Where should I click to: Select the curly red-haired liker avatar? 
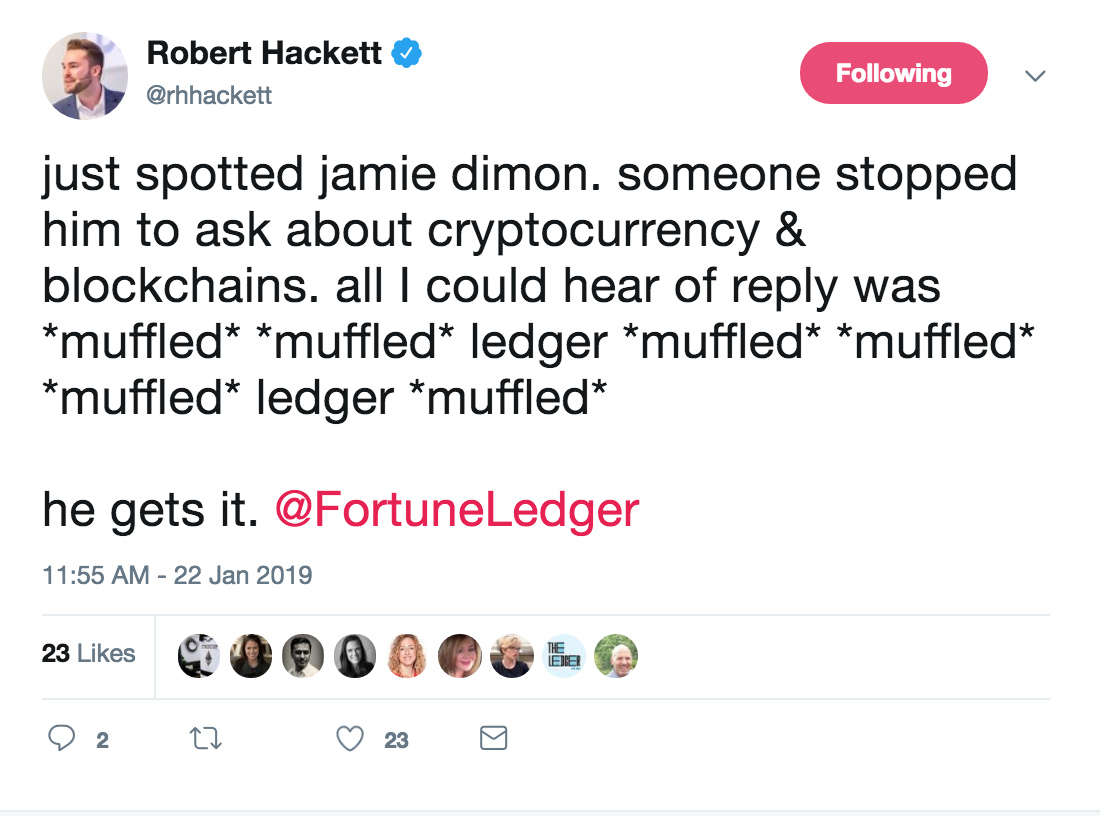(x=407, y=656)
